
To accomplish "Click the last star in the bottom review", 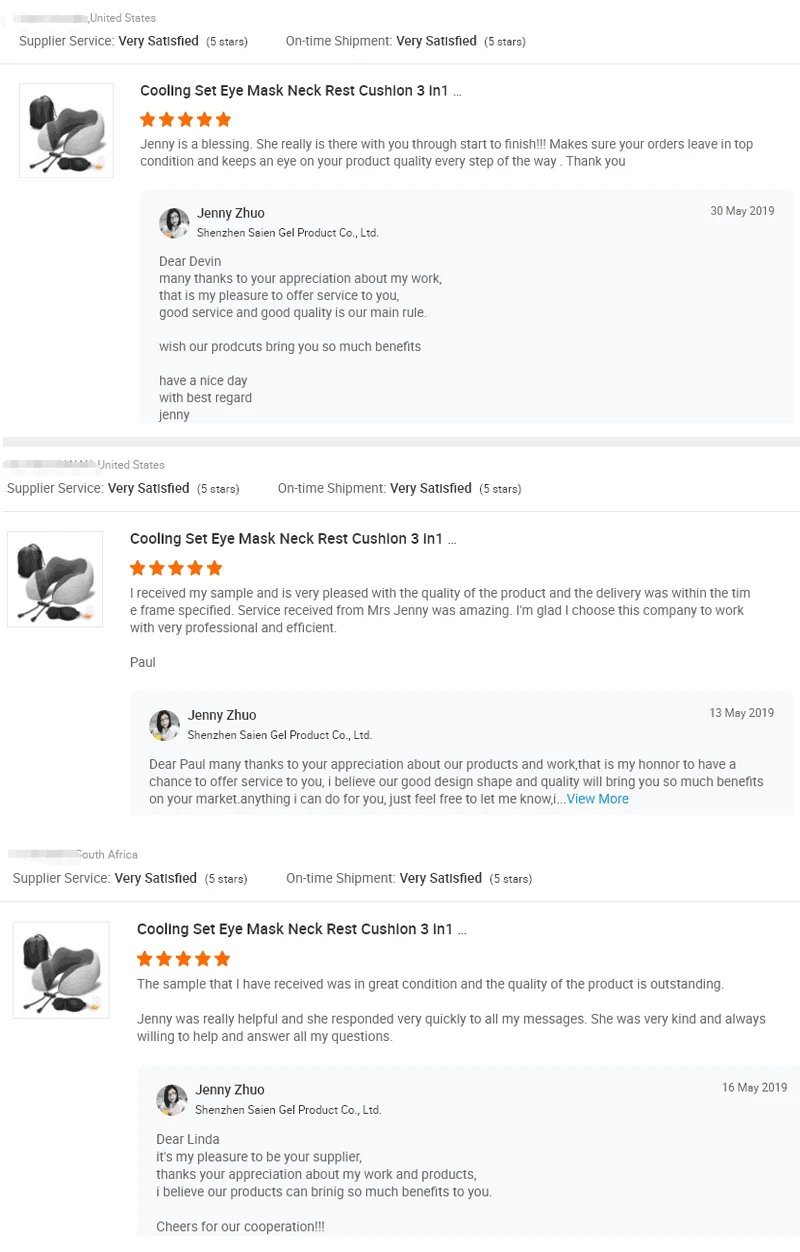I will (x=222, y=958).
